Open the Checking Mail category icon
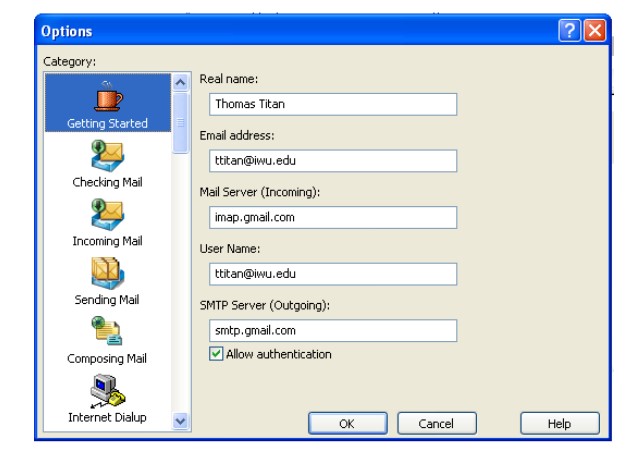 (x=107, y=156)
